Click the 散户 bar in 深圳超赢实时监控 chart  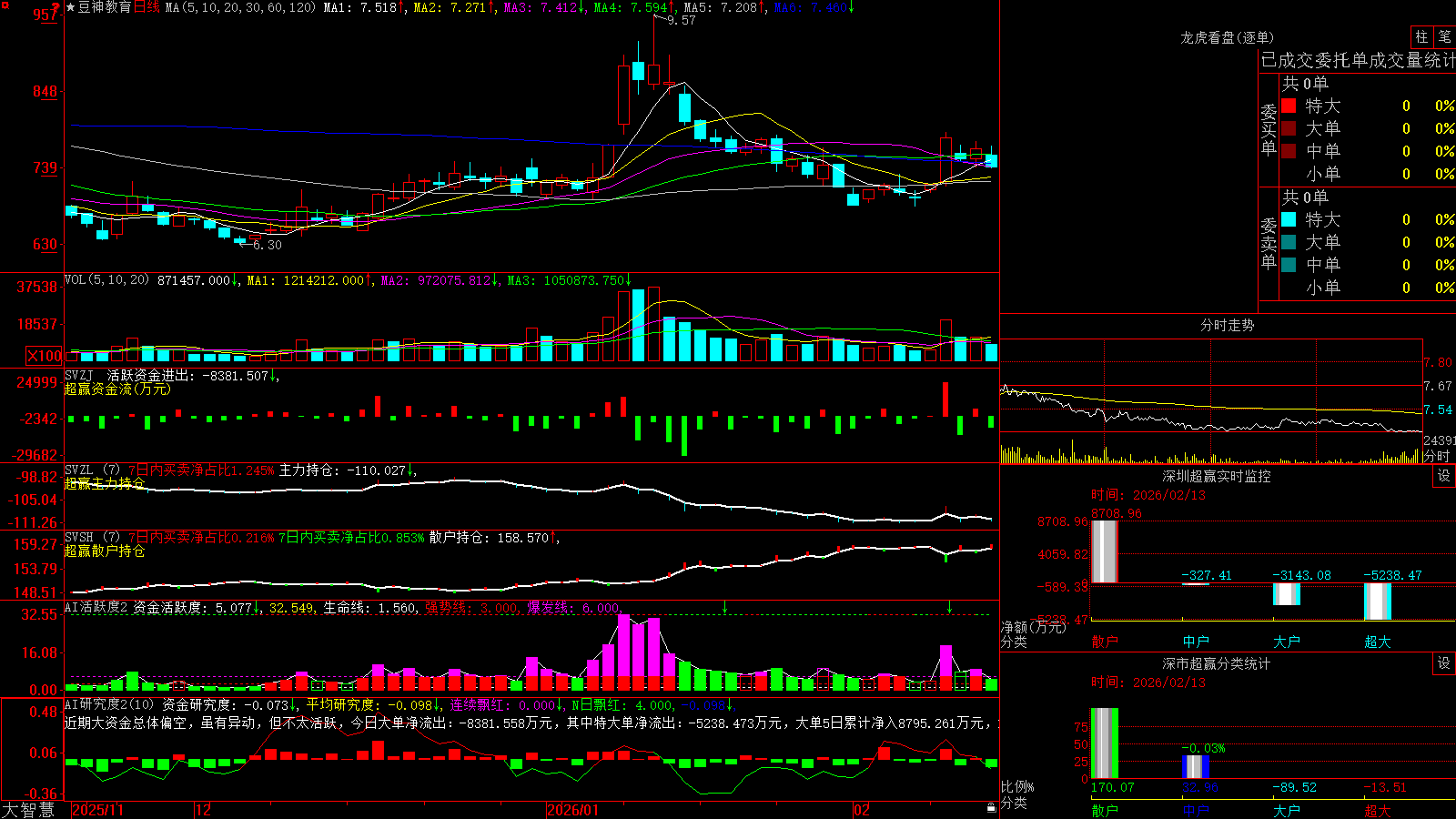click(1104, 551)
